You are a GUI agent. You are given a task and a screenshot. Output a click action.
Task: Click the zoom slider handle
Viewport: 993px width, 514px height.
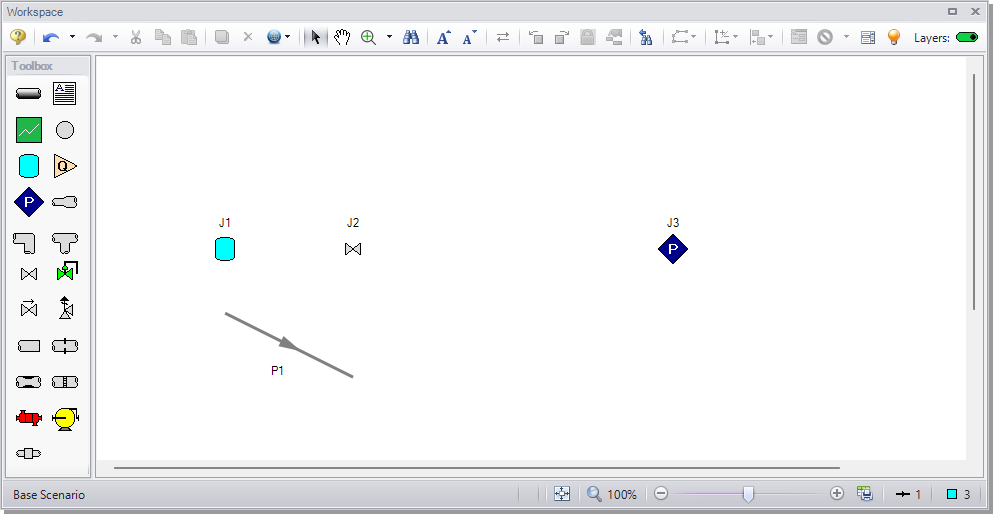(x=749, y=493)
